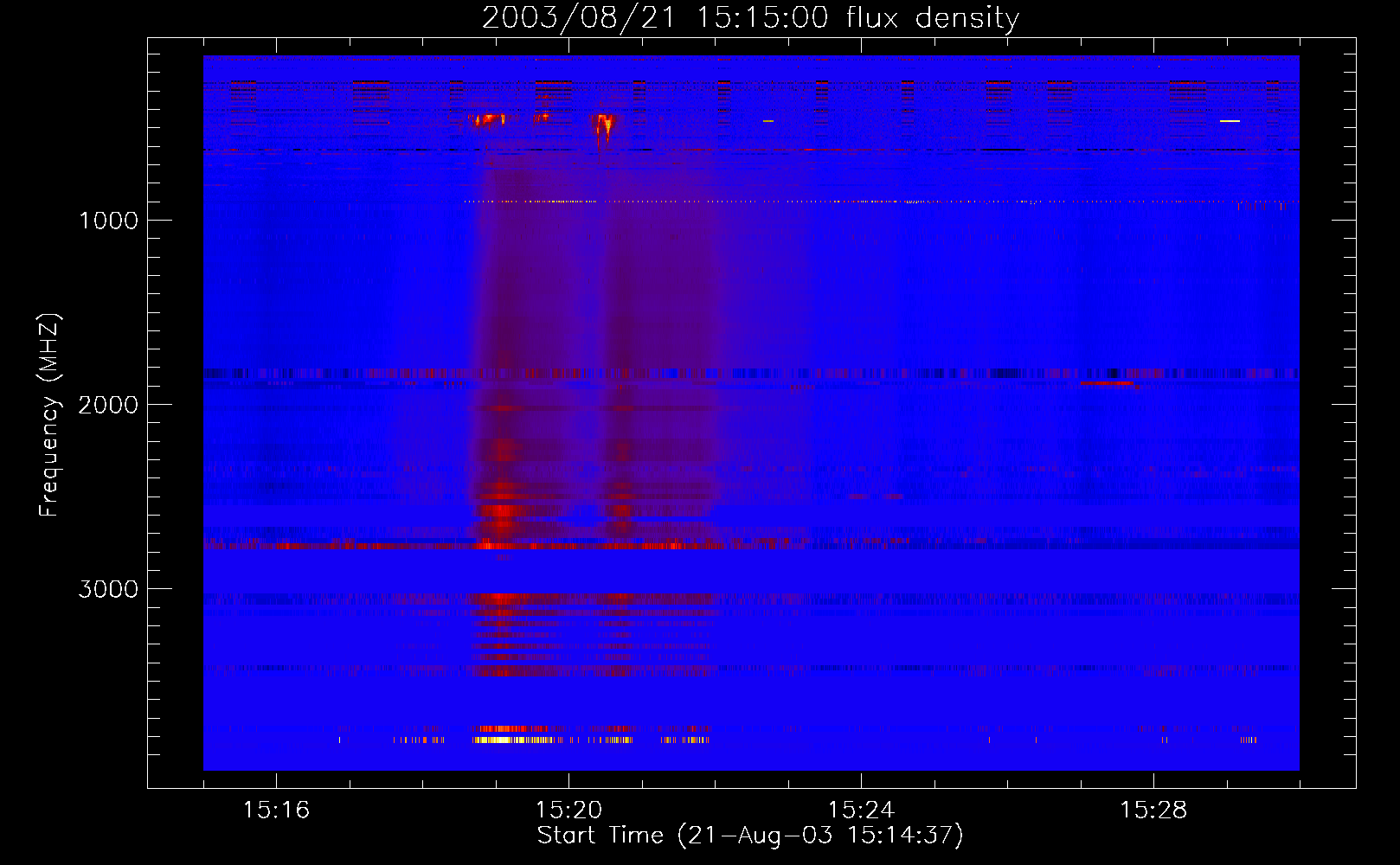1400x865 pixels.
Task: Click the 15:16 time tick label
Action: click(276, 810)
